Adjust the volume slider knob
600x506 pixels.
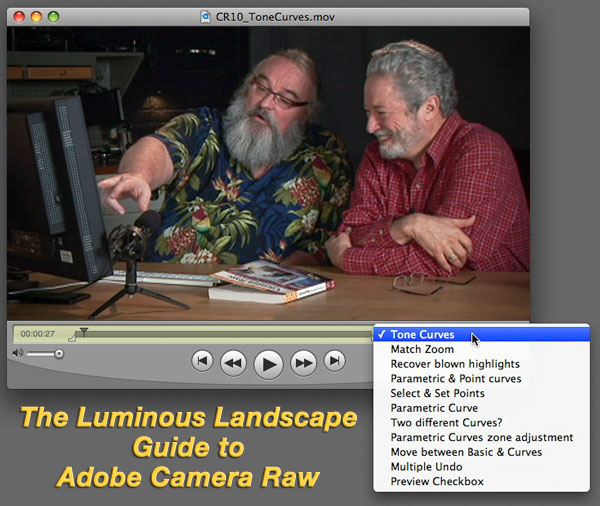[59, 353]
